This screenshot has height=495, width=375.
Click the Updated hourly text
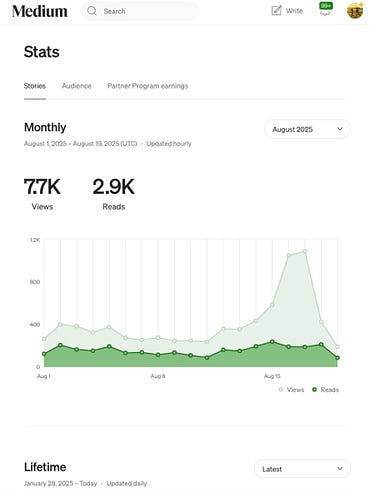[169, 144]
